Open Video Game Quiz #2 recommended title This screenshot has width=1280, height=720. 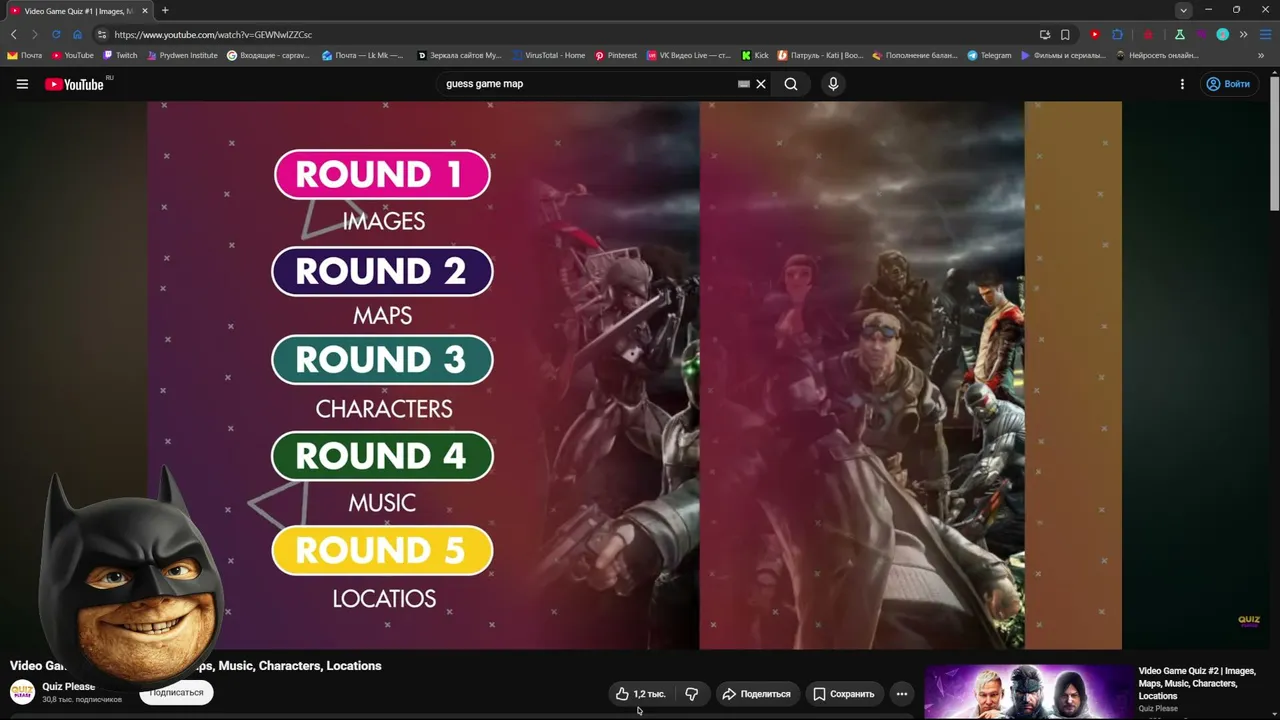[x=1198, y=683]
